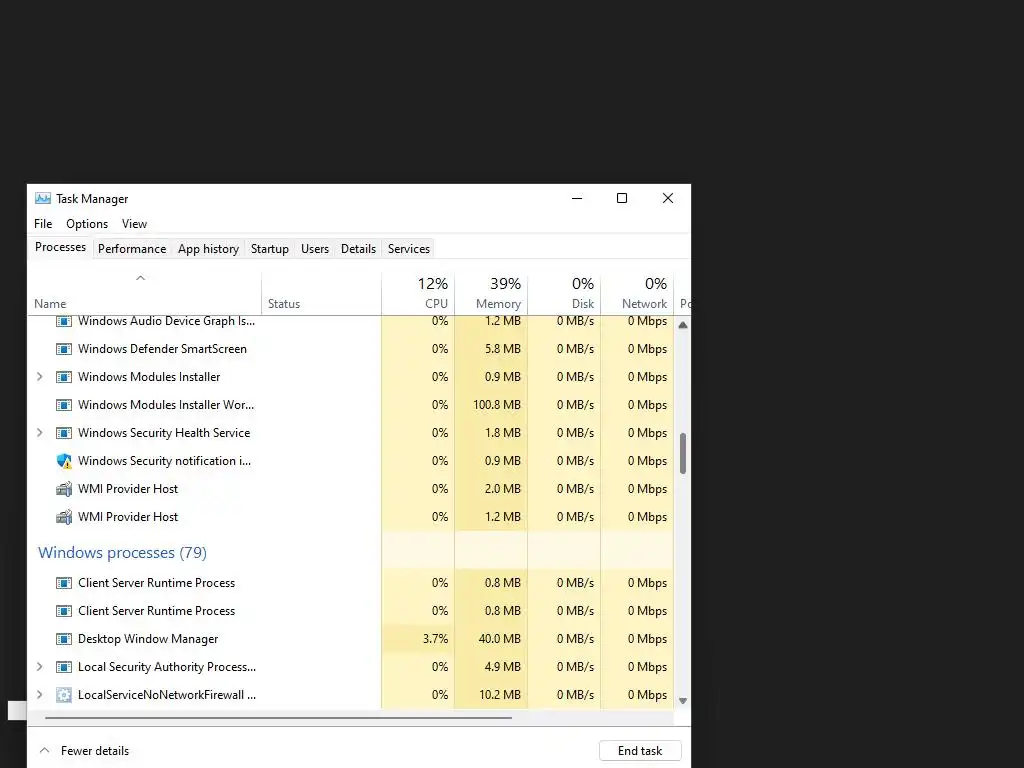
Task: Expand the LocalServiceNoNetworkFirewall group
Action: point(39,695)
